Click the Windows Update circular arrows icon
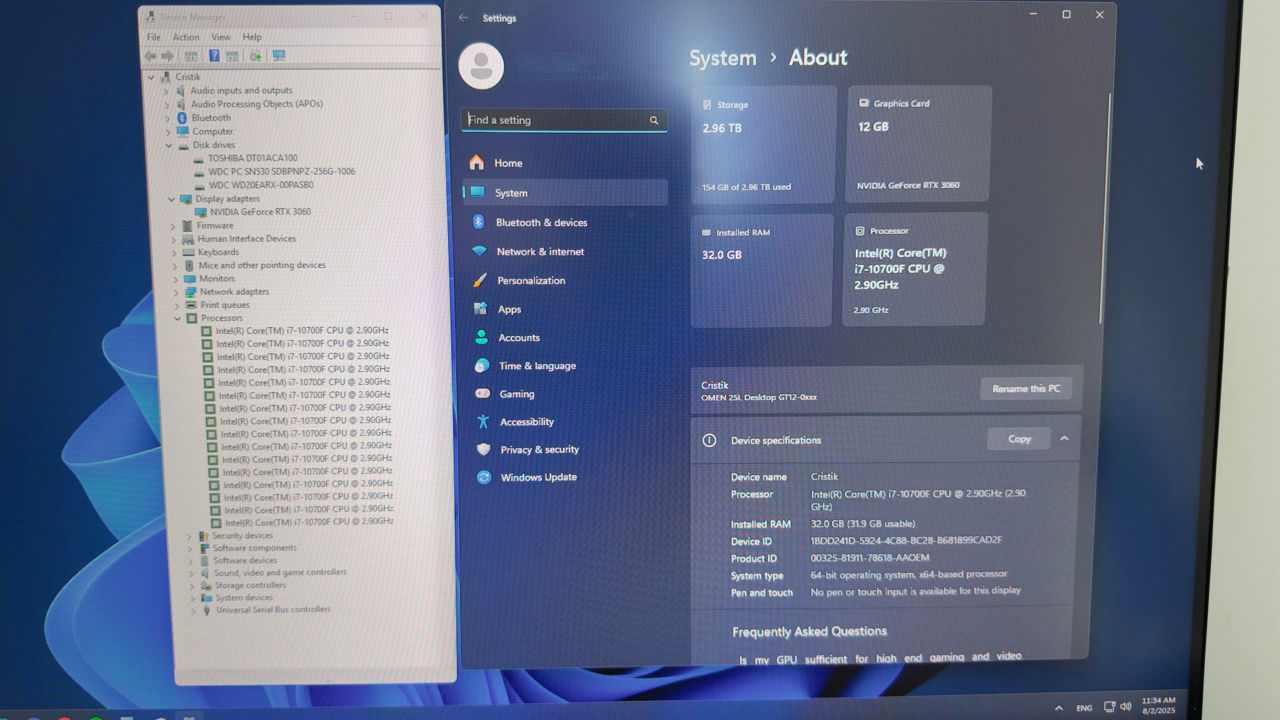The height and width of the screenshot is (720, 1280). [x=484, y=477]
